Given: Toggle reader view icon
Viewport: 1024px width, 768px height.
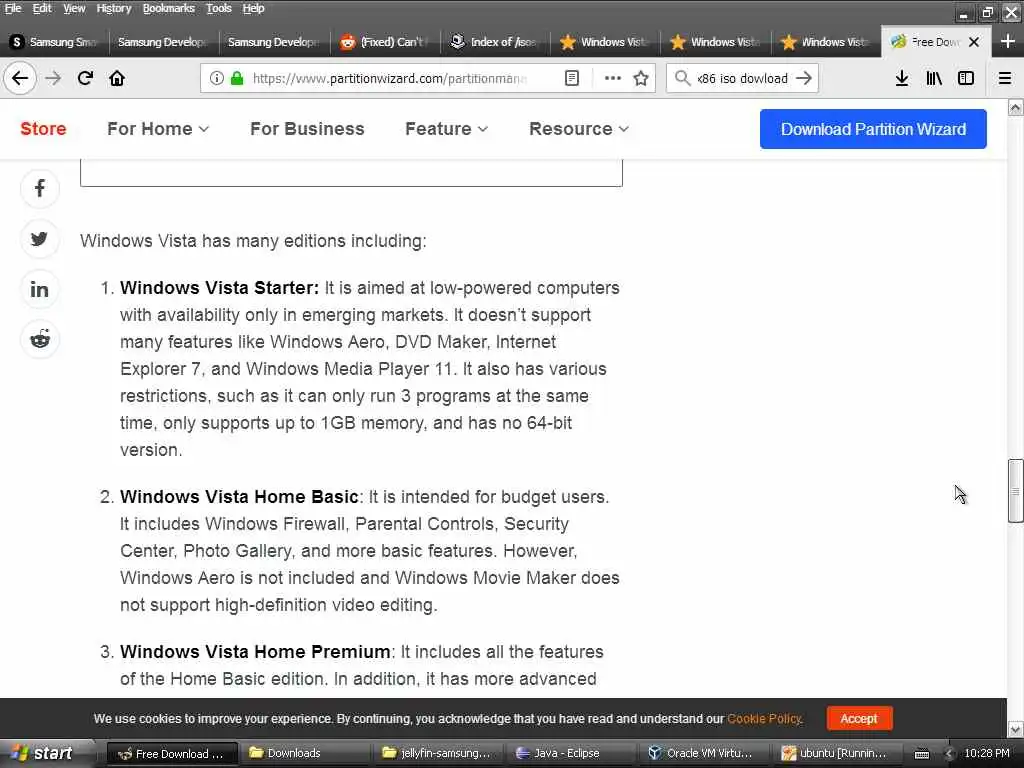Looking at the screenshot, I should coord(571,78).
